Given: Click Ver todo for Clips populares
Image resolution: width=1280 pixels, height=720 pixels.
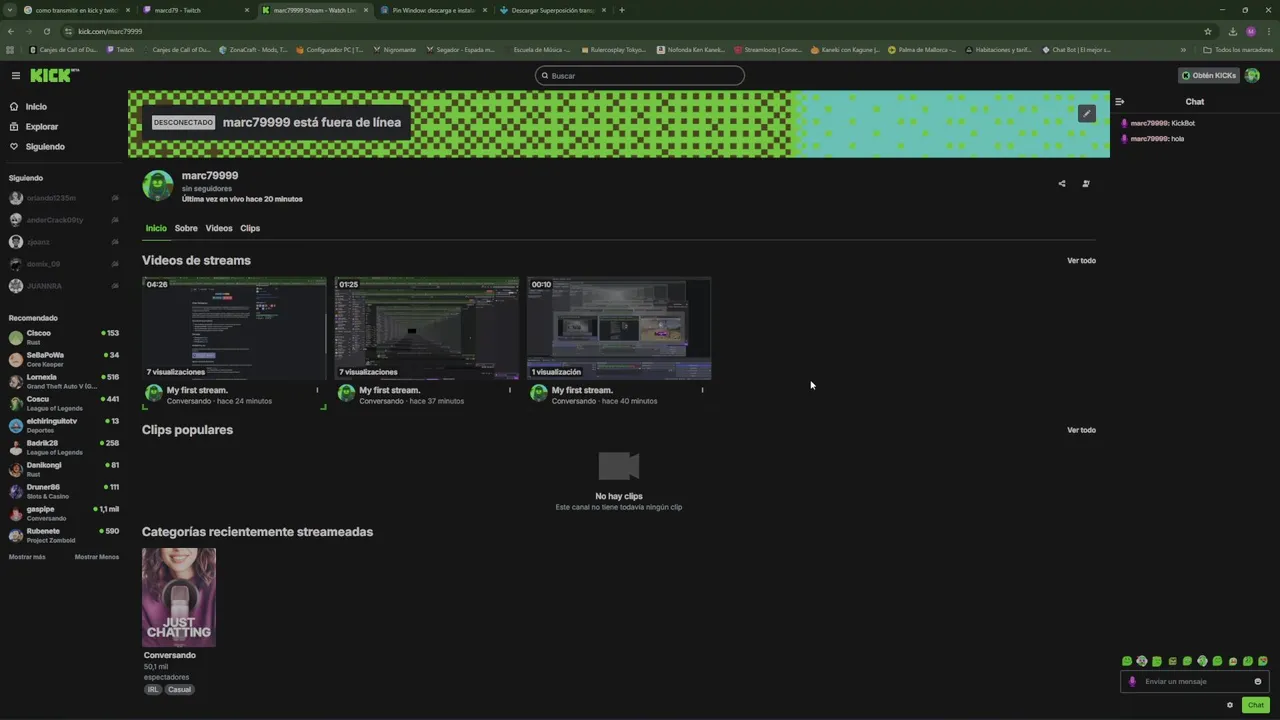Looking at the screenshot, I should pos(1081,430).
